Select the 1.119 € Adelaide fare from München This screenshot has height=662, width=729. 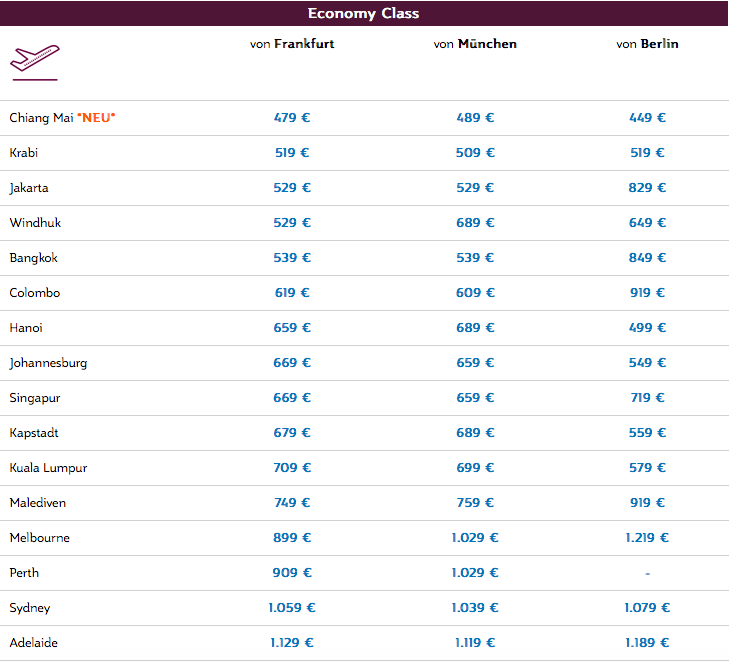pyautogui.click(x=475, y=643)
